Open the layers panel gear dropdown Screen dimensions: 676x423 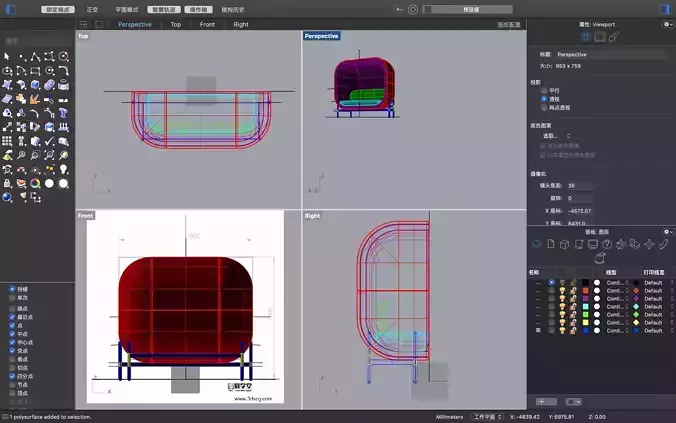[x=668, y=232]
